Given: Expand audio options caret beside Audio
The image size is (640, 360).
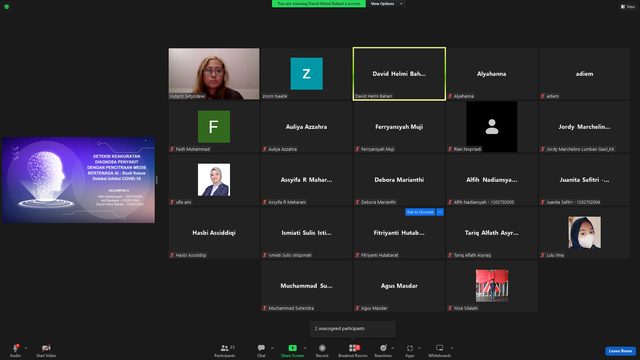Looking at the screenshot, I should (x=26, y=348).
